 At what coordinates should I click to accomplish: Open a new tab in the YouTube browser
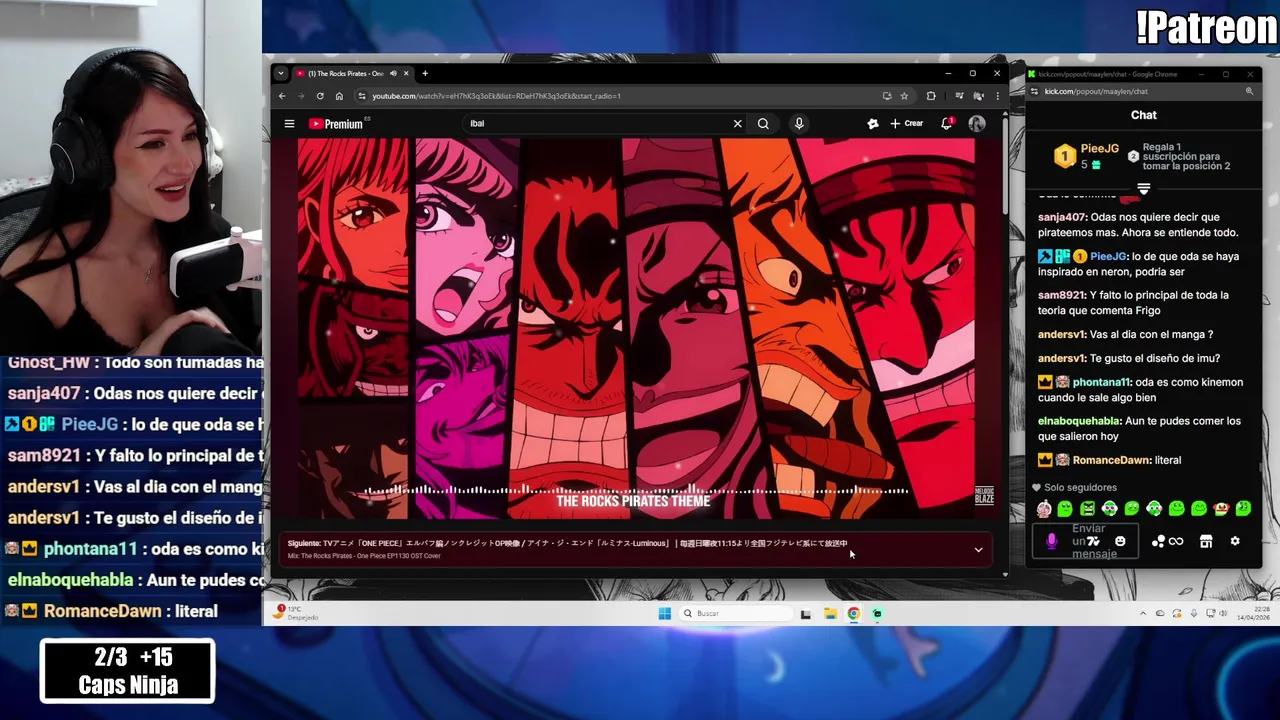[x=425, y=73]
